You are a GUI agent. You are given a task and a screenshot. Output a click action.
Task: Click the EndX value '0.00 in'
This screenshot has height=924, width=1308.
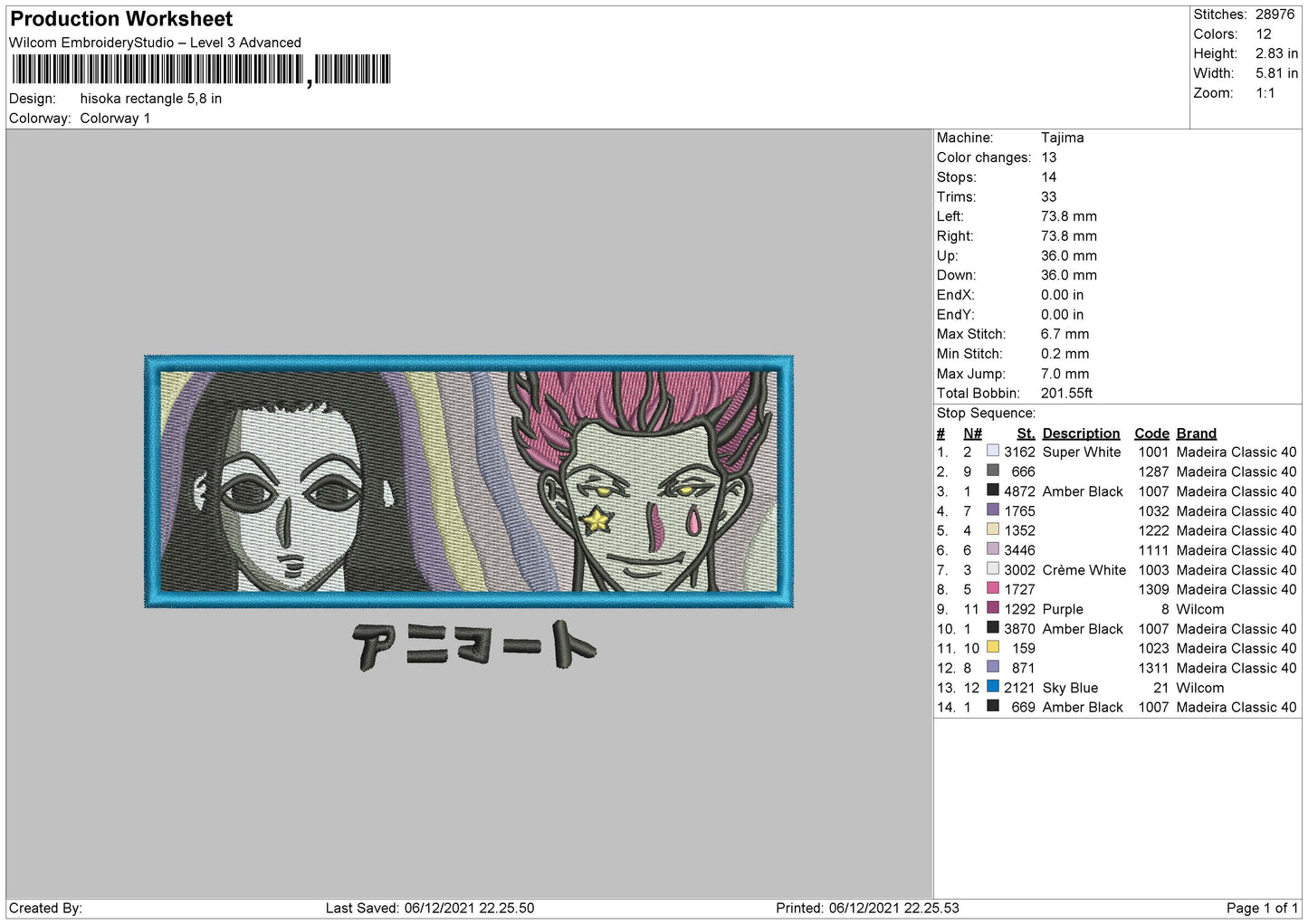coord(1062,295)
